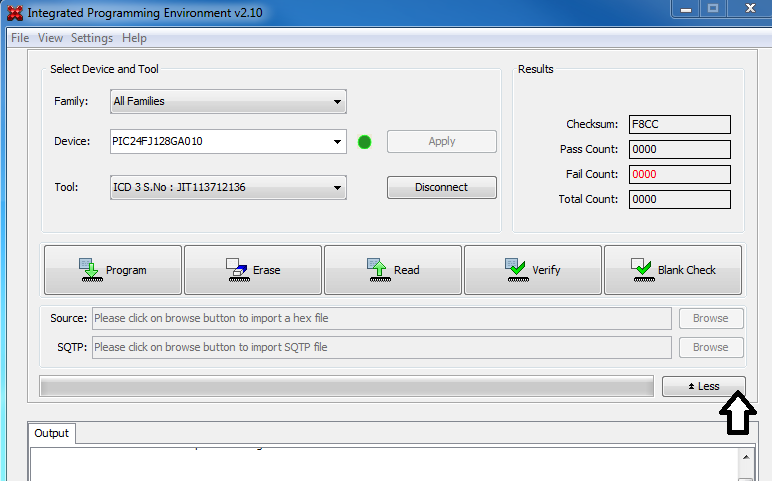This screenshot has width=772, height=481.
Task: Open the View menu
Action: (50, 38)
